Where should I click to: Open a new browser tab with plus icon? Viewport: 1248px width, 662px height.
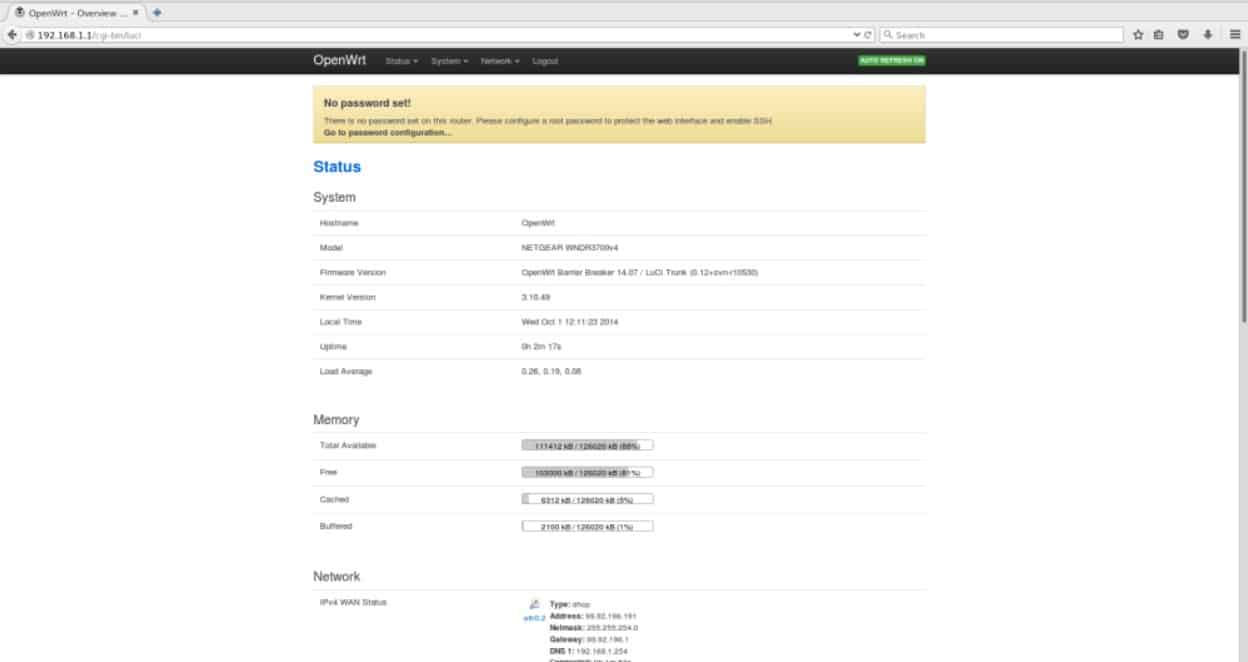point(157,12)
